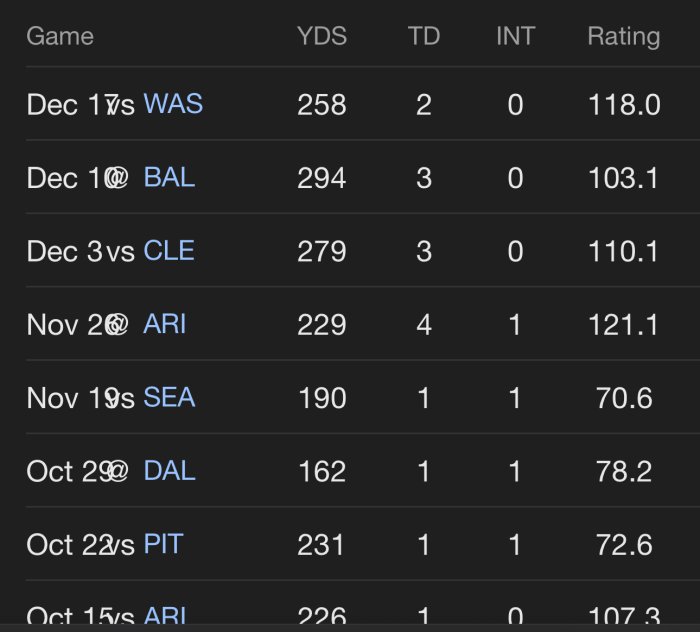This screenshot has height=632, width=700.
Task: Select the INT column header
Action: point(515,37)
